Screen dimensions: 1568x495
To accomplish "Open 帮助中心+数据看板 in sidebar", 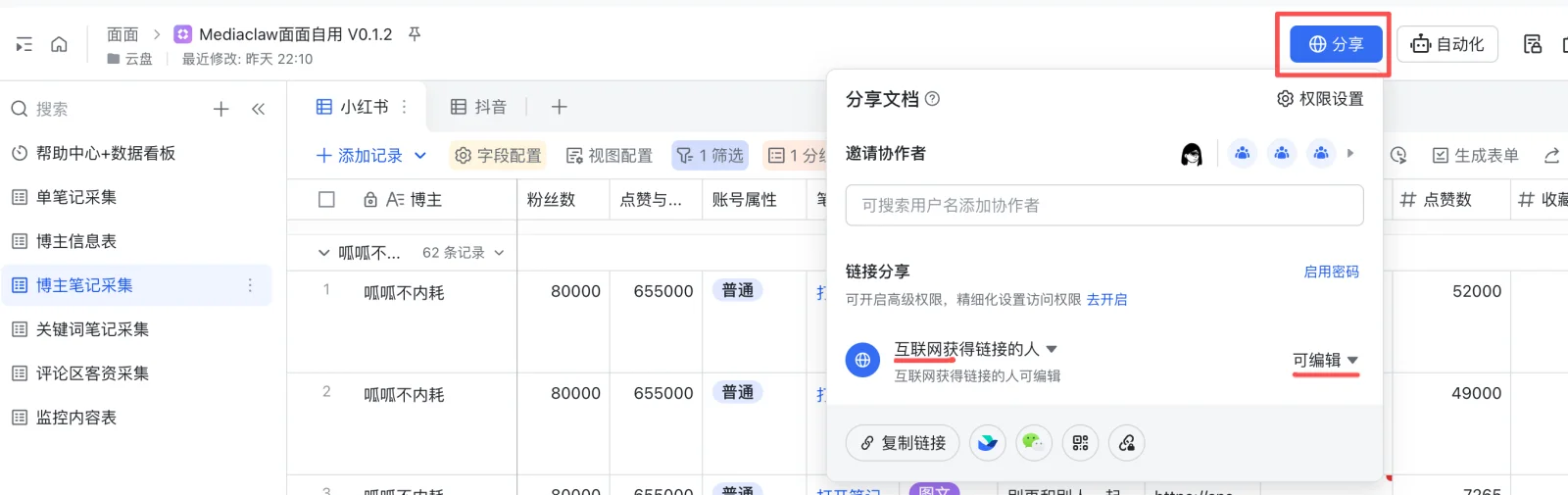I will tap(106, 153).
